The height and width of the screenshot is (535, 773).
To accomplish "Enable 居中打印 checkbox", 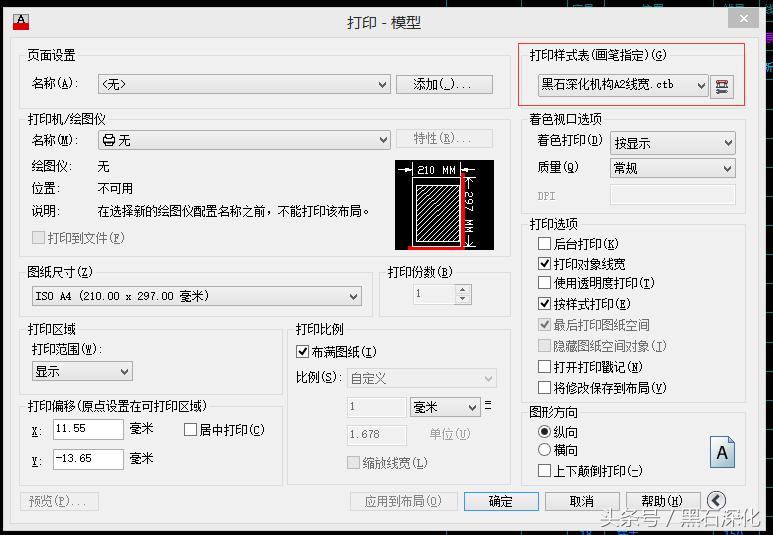I will (x=190, y=429).
